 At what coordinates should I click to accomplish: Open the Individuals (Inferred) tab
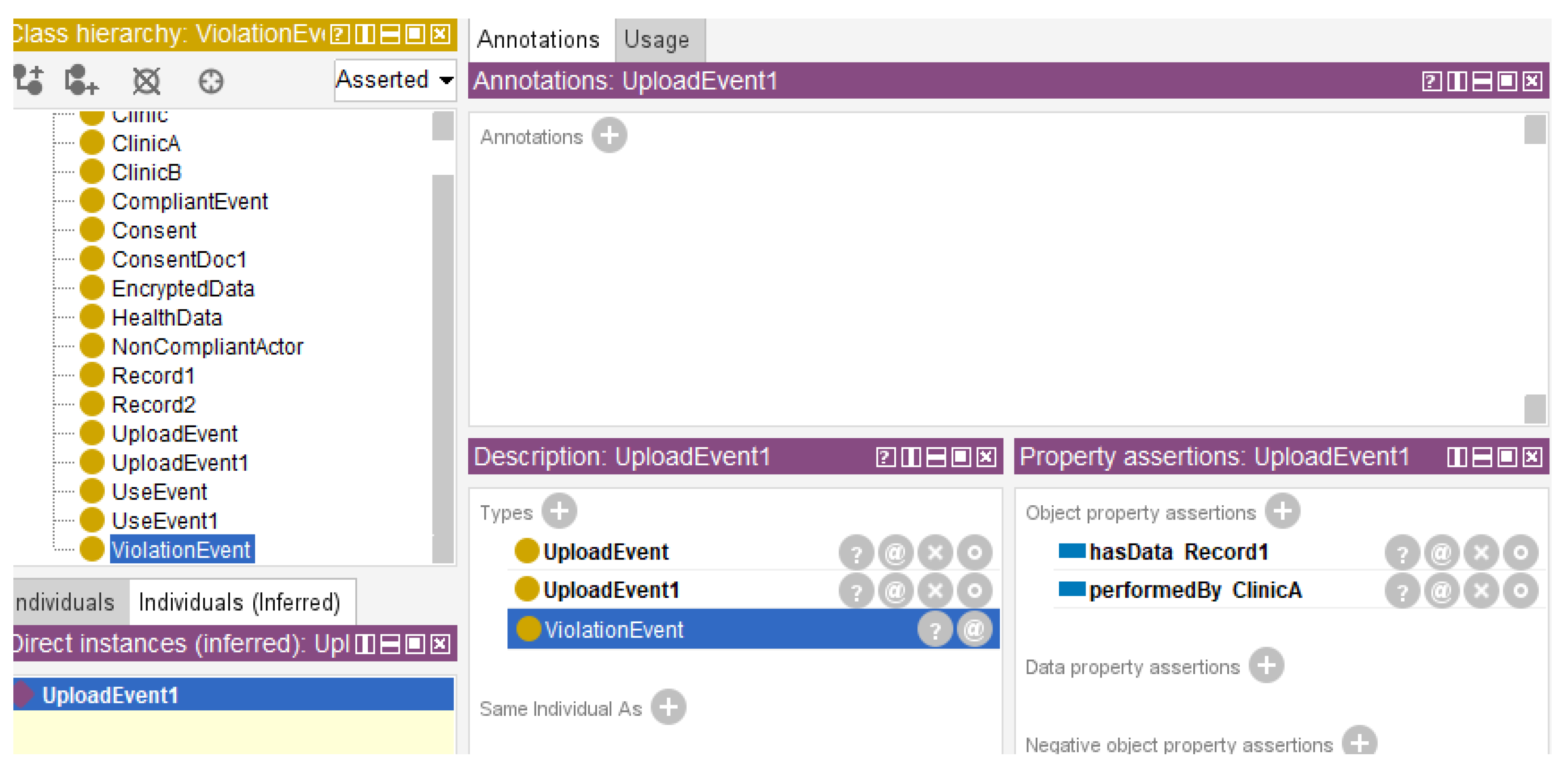[x=240, y=602]
